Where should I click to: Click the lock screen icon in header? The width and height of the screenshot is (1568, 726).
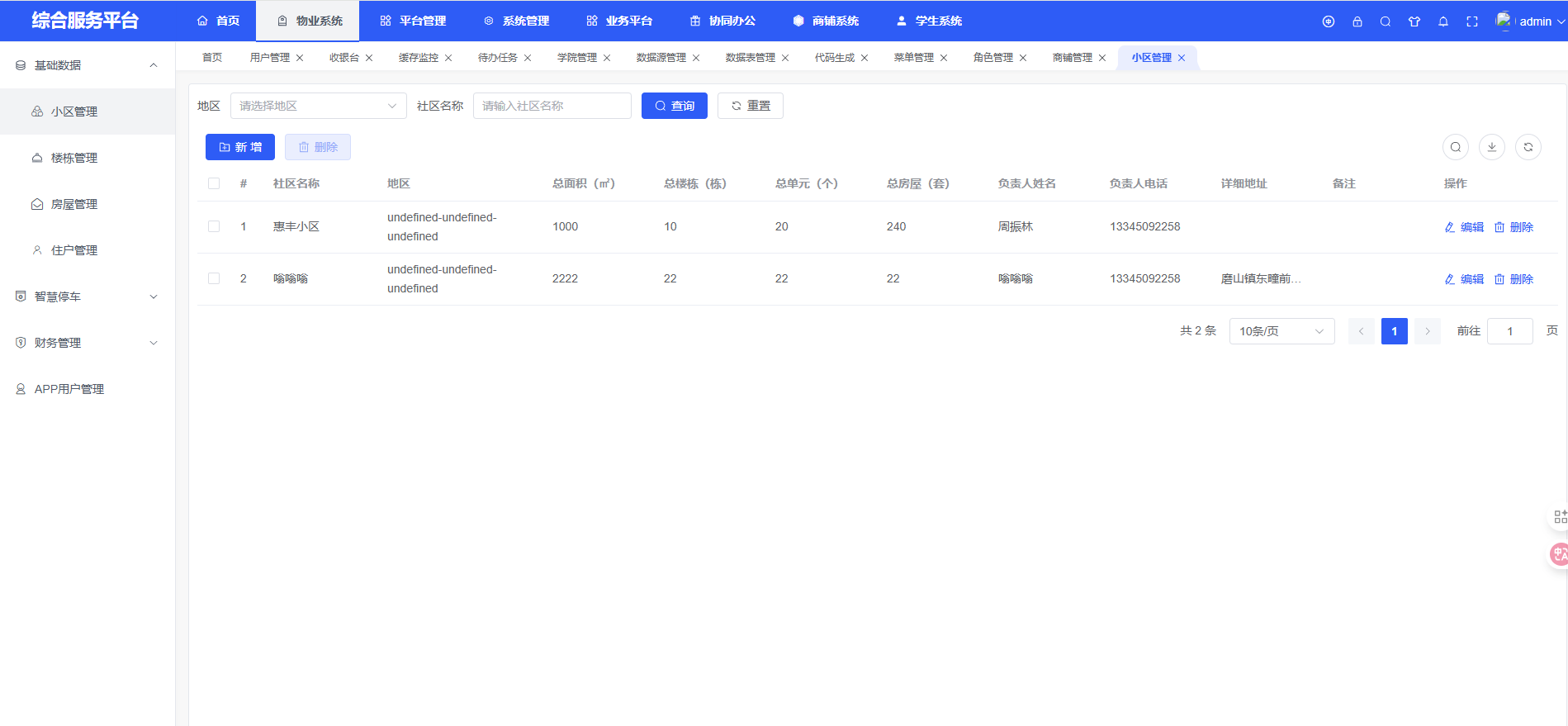coord(1357,21)
